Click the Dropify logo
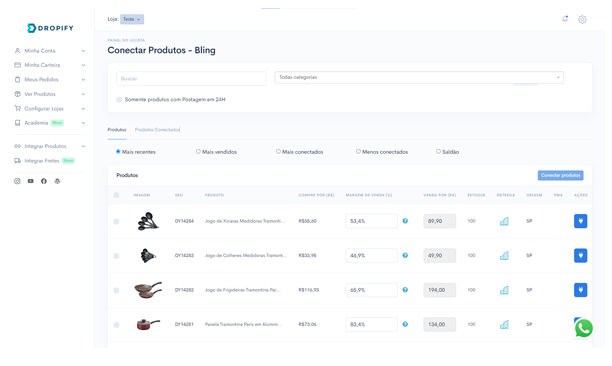Image resolution: width=612 pixels, height=366 pixels. coord(50,28)
